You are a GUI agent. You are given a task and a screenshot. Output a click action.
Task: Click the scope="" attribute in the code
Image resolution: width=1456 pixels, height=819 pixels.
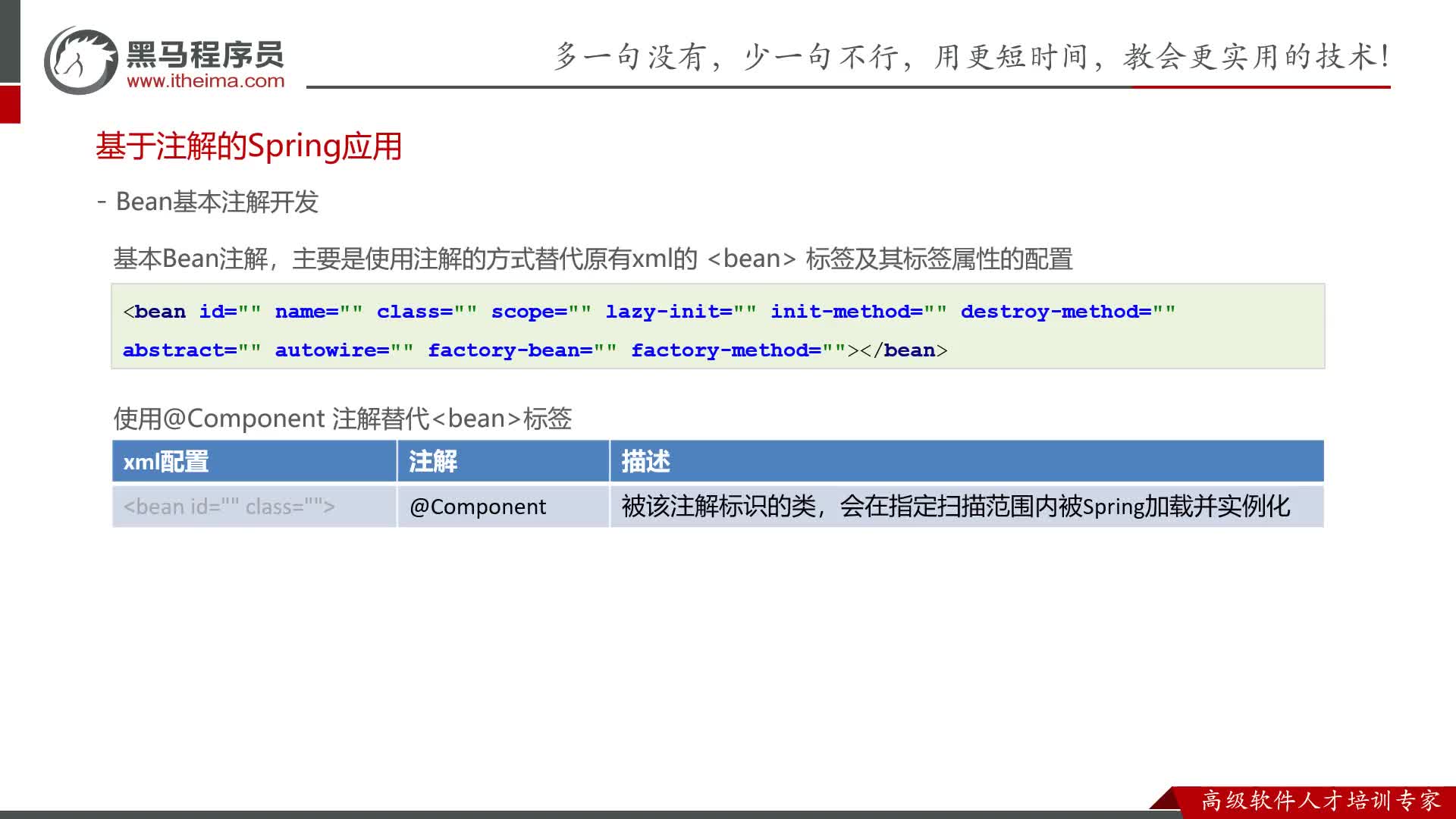(x=541, y=312)
